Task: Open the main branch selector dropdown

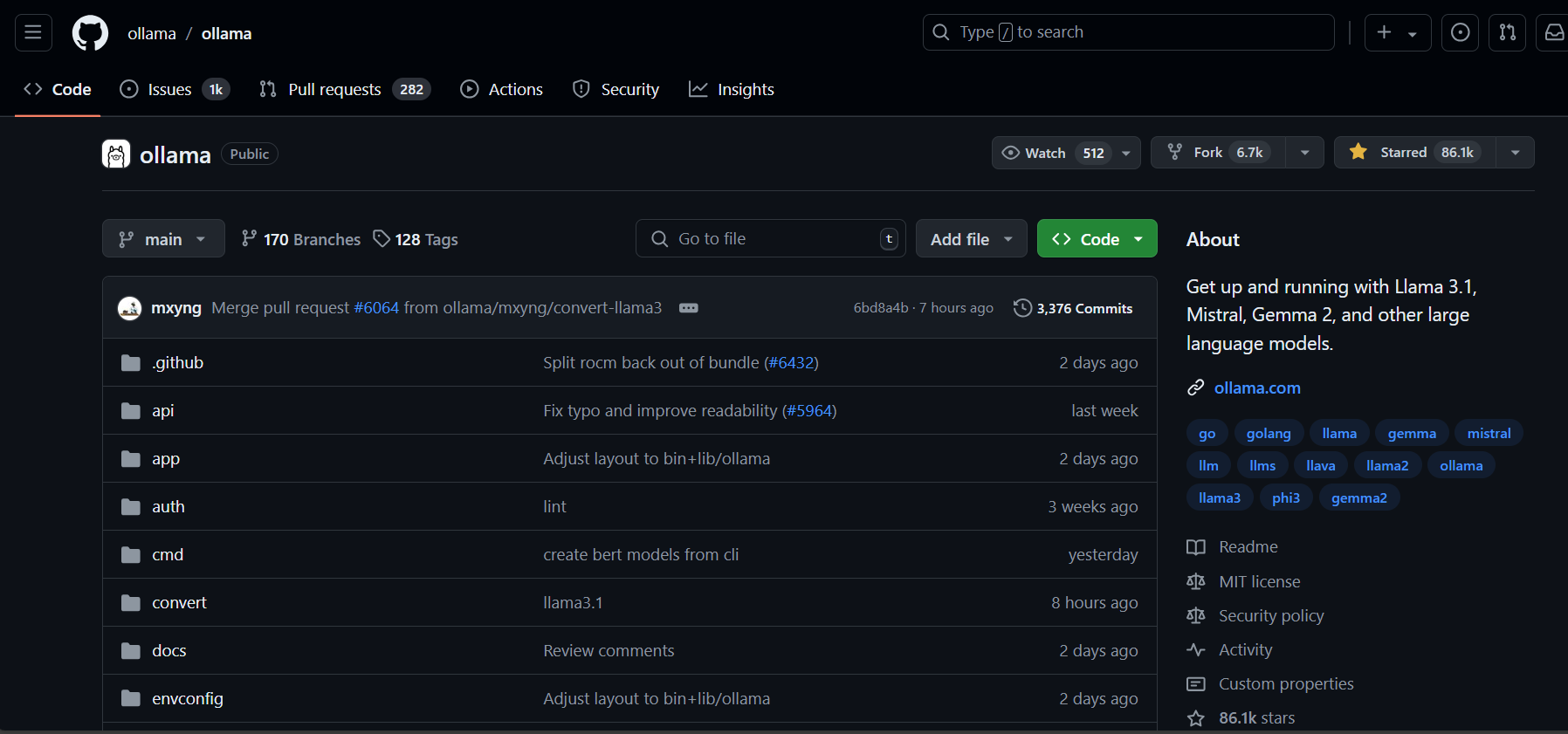Action: click(163, 239)
